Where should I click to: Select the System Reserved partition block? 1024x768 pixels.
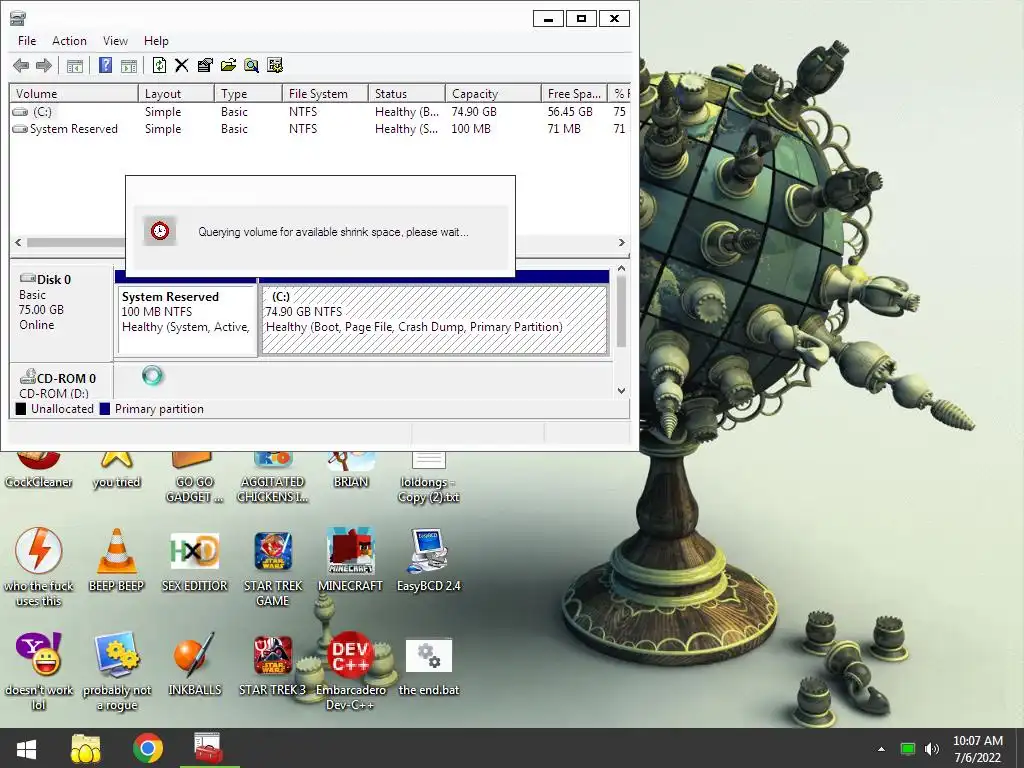coord(187,321)
